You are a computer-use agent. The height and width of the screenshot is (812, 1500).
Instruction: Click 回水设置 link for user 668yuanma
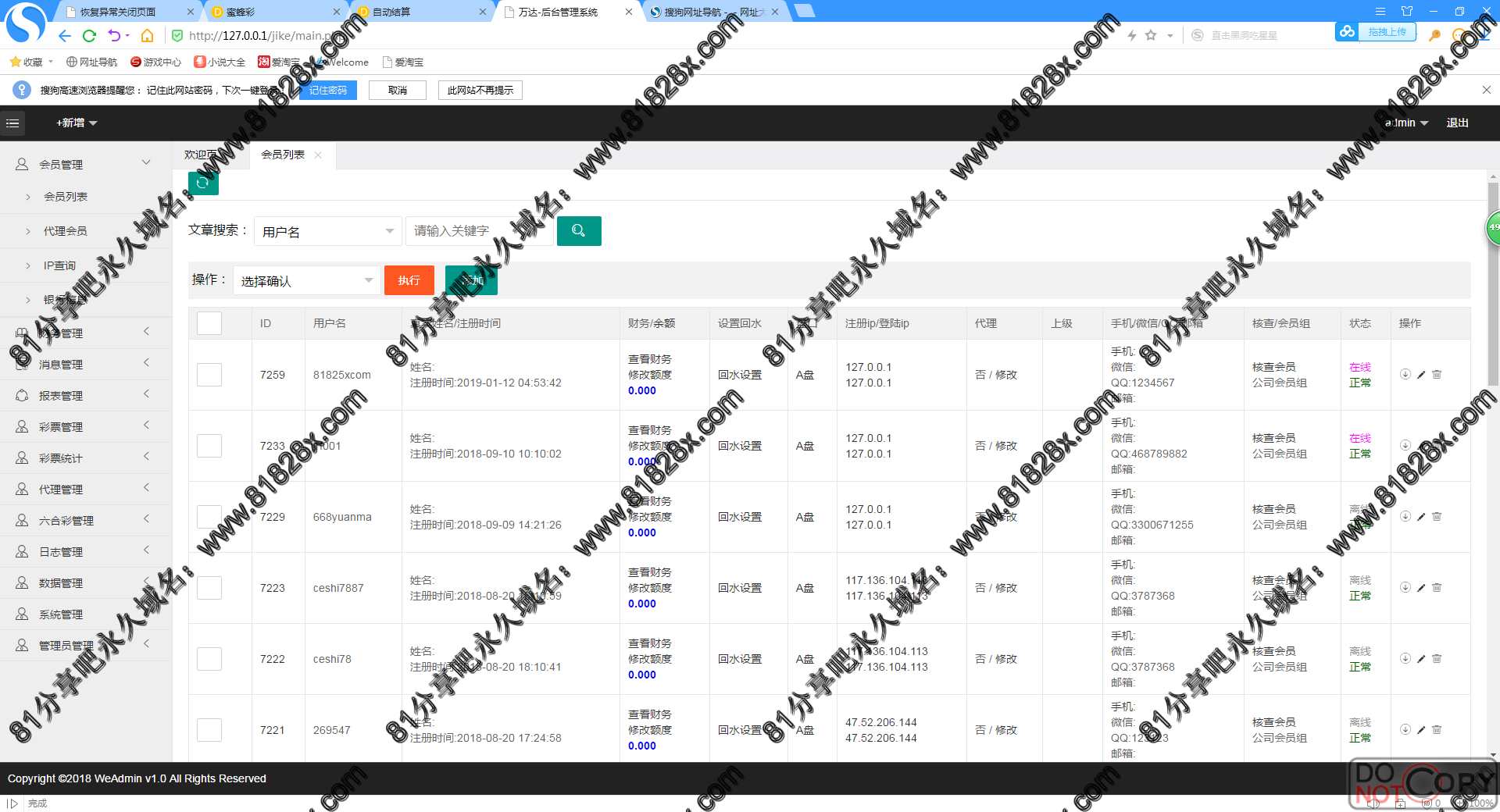click(739, 517)
